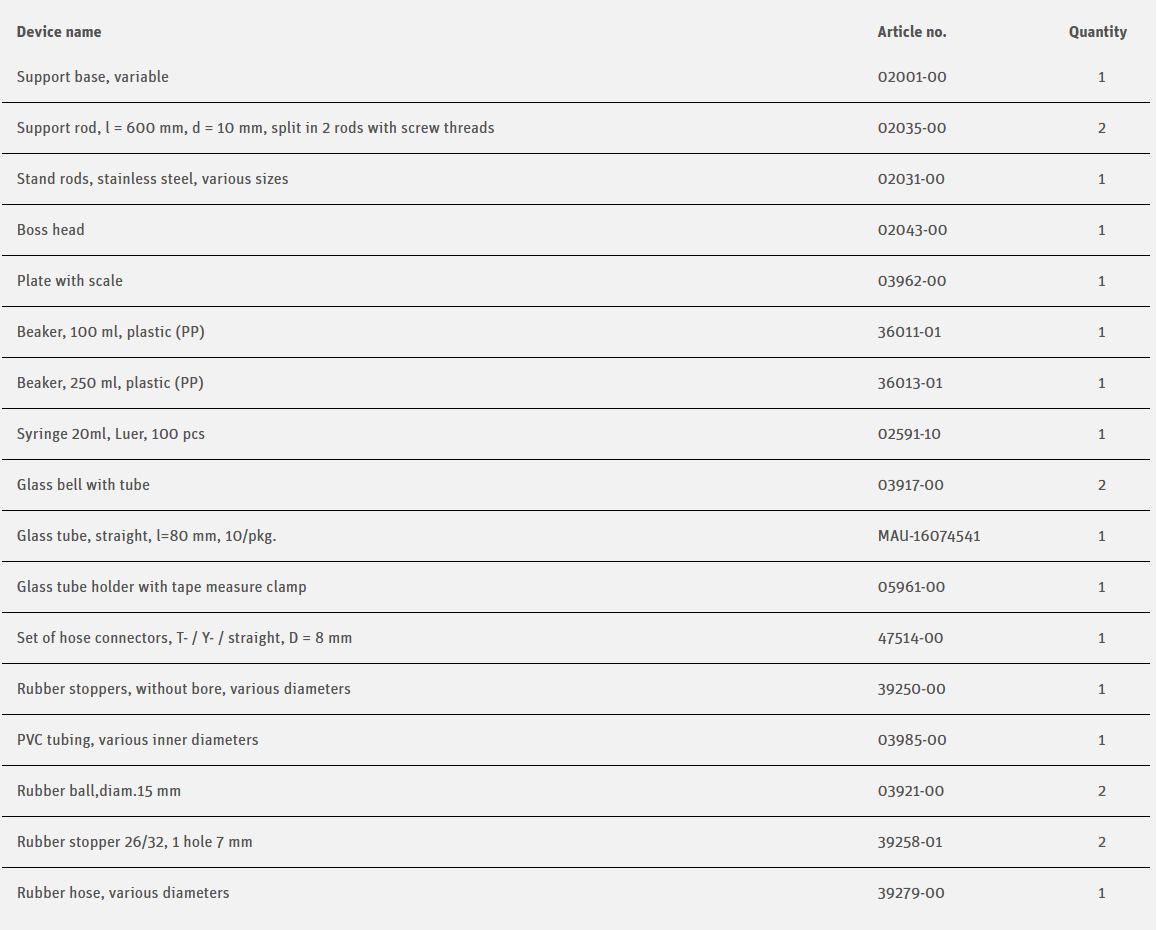The height and width of the screenshot is (930, 1157).
Task: Open Rubber hose, various diameters item
Action: pyautogui.click(x=123, y=893)
